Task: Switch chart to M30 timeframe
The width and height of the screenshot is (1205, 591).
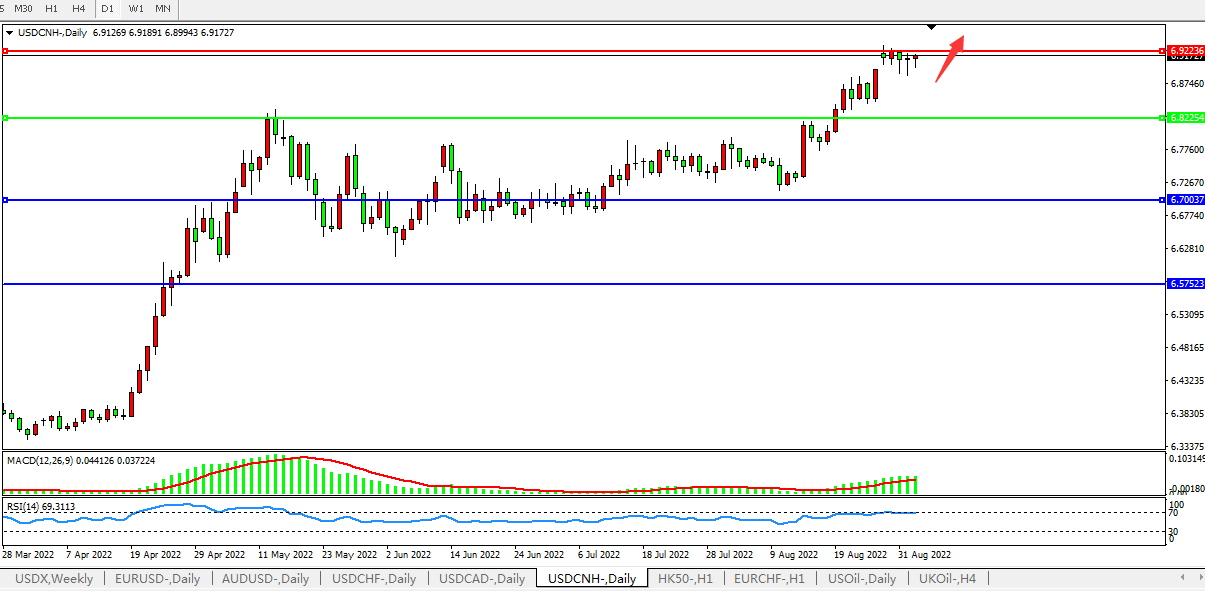Action: tap(25, 8)
